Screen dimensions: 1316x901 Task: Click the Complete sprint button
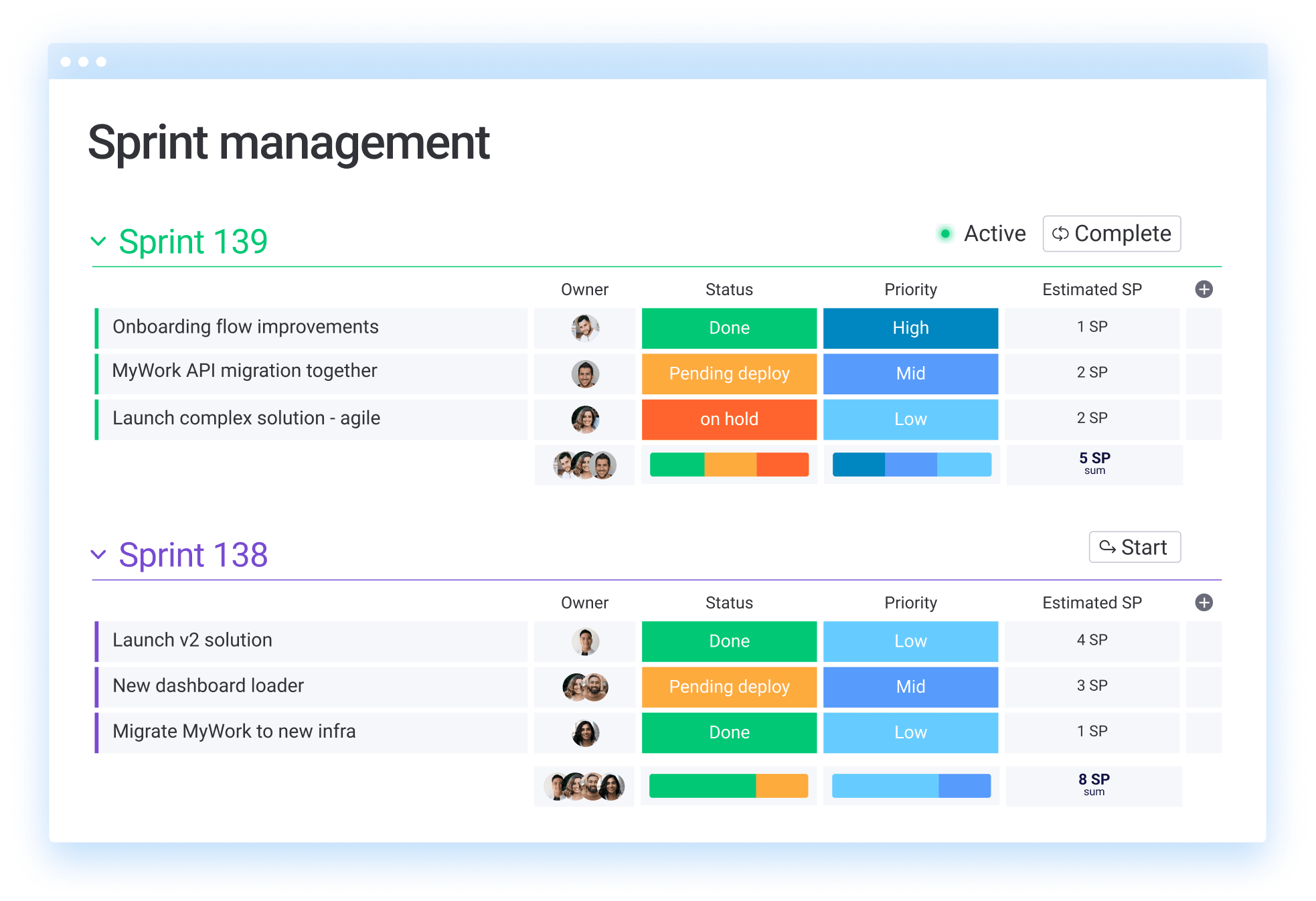(1111, 234)
